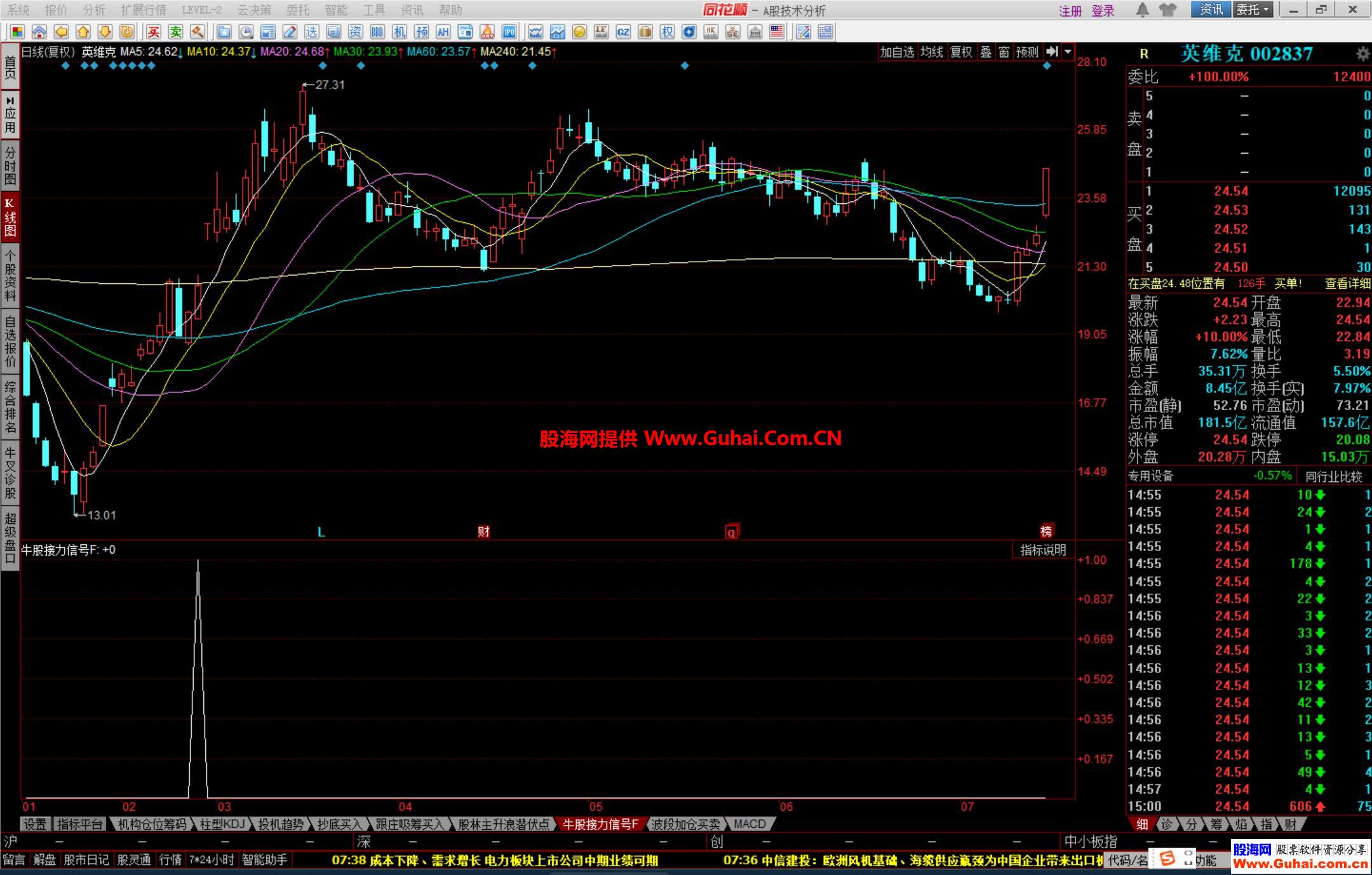The width and height of the screenshot is (1372, 875).
Task: Click the gavel auction toolbar icon
Action: [198, 32]
